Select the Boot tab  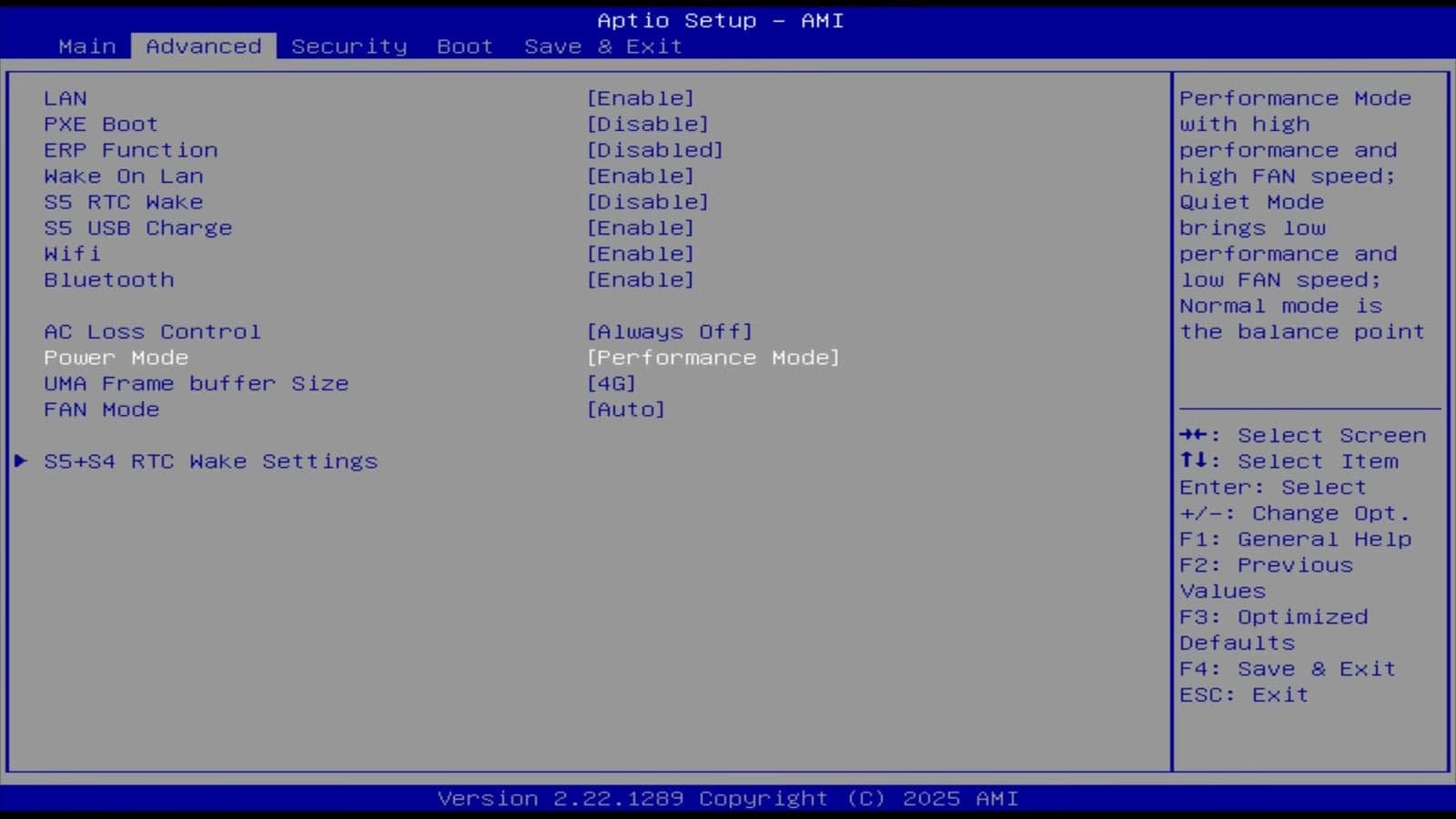coord(465,46)
